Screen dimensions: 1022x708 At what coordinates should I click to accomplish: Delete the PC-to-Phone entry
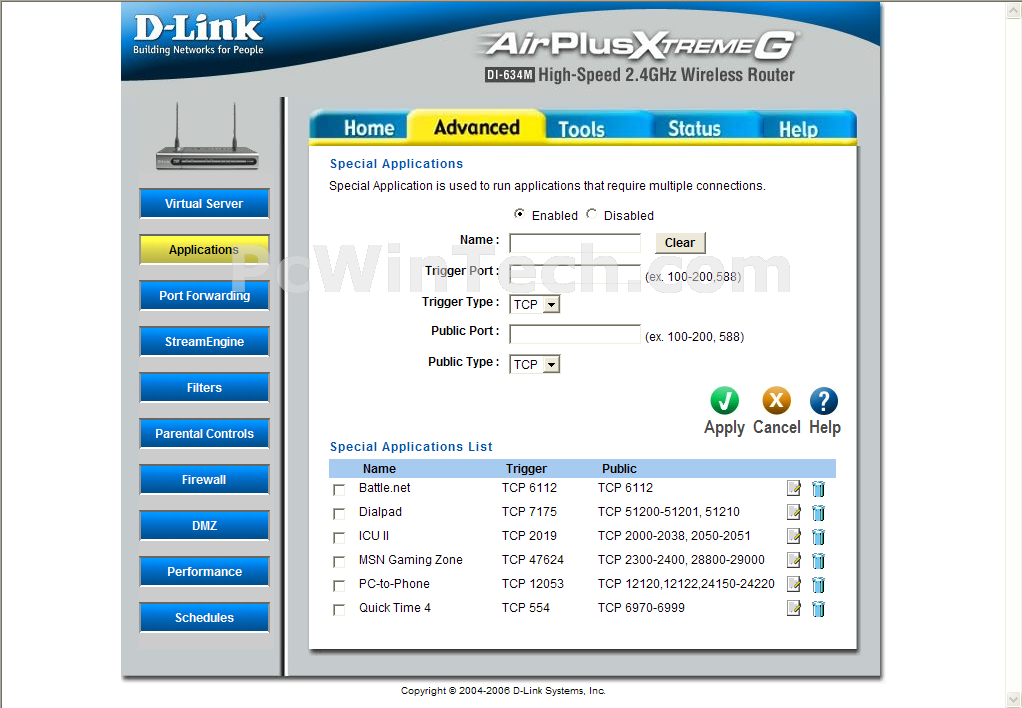click(819, 585)
